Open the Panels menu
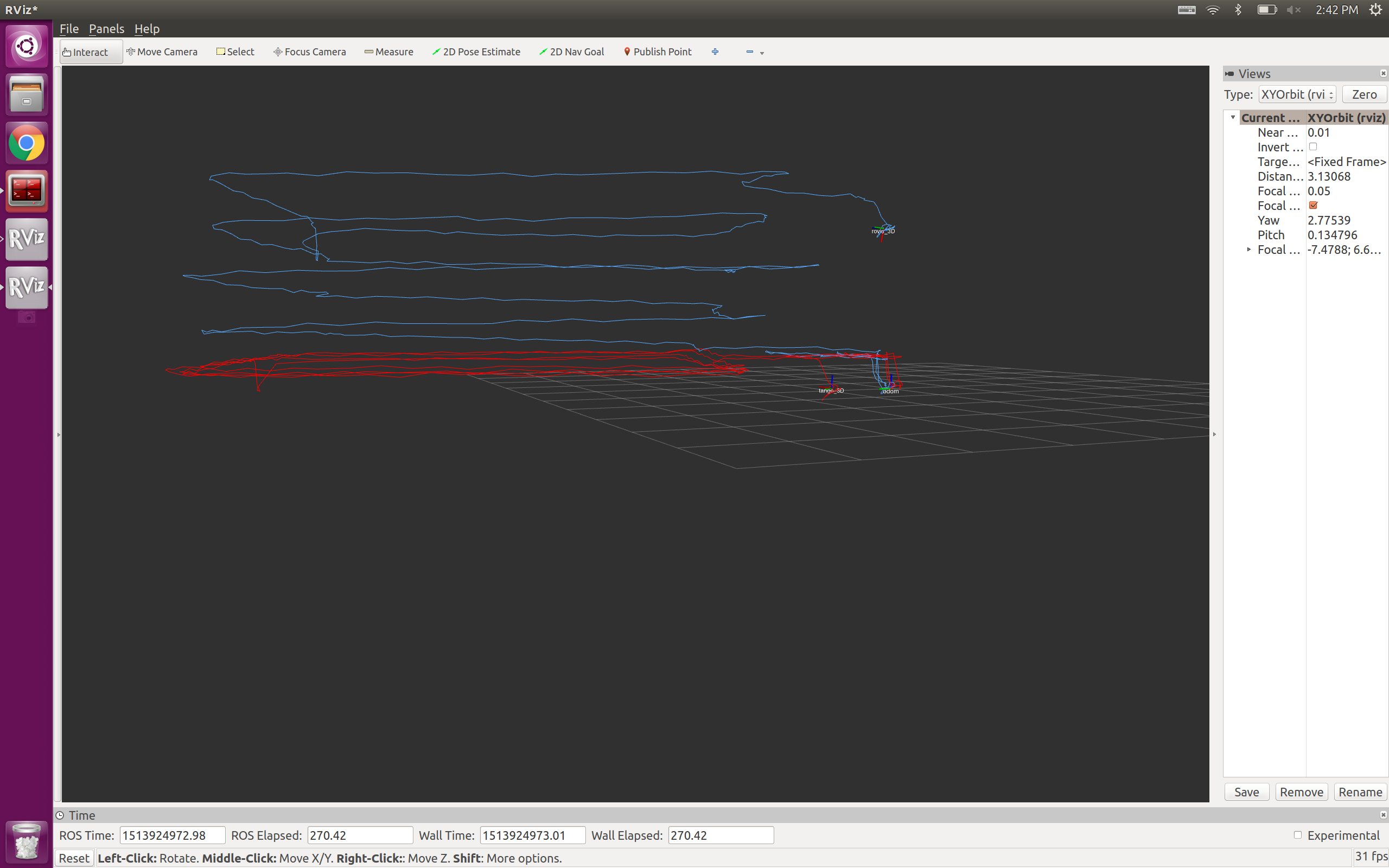The height and width of the screenshot is (868, 1389). coord(106,29)
